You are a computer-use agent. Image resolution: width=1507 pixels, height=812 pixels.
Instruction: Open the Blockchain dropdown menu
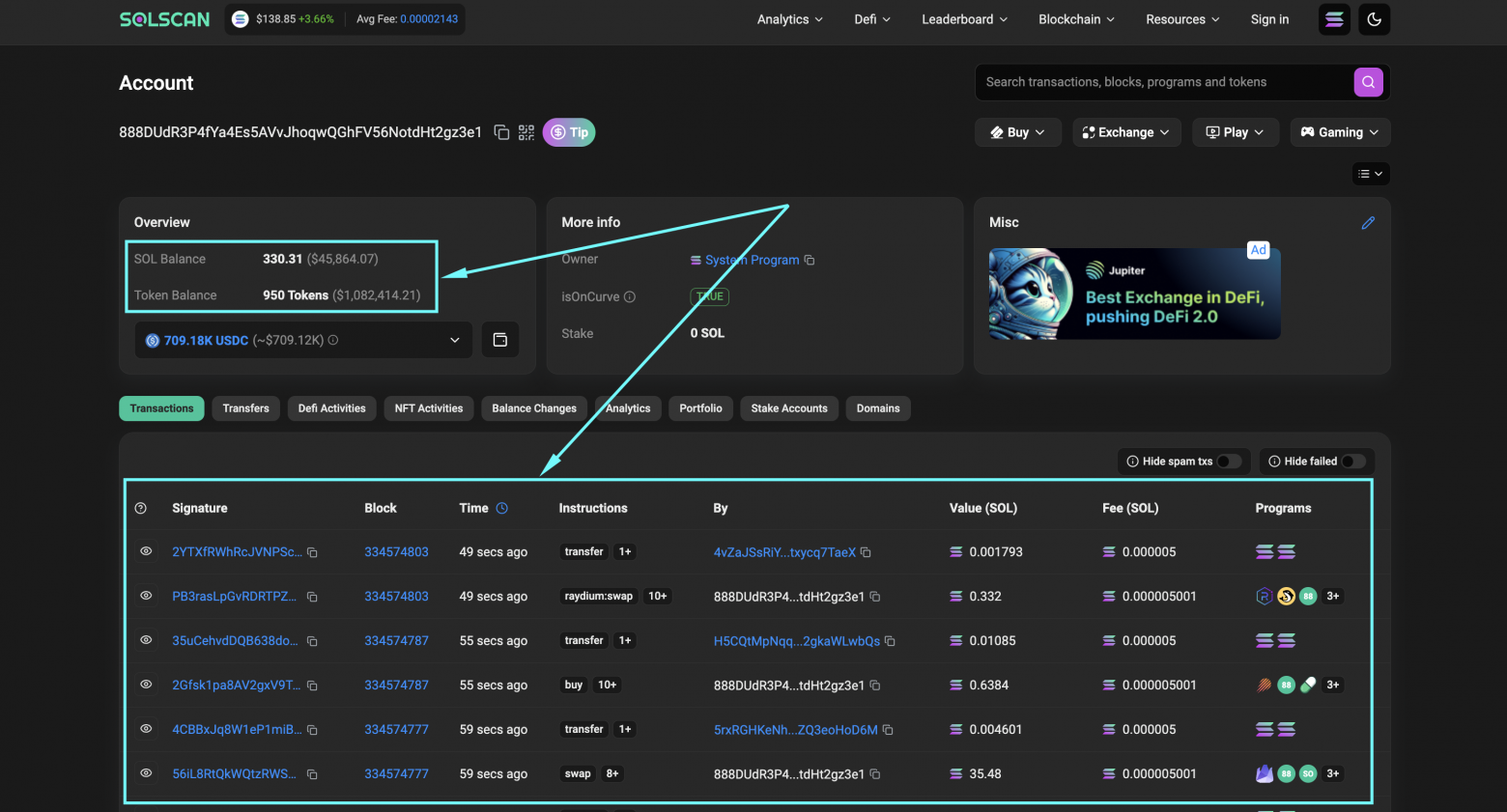tap(1076, 19)
